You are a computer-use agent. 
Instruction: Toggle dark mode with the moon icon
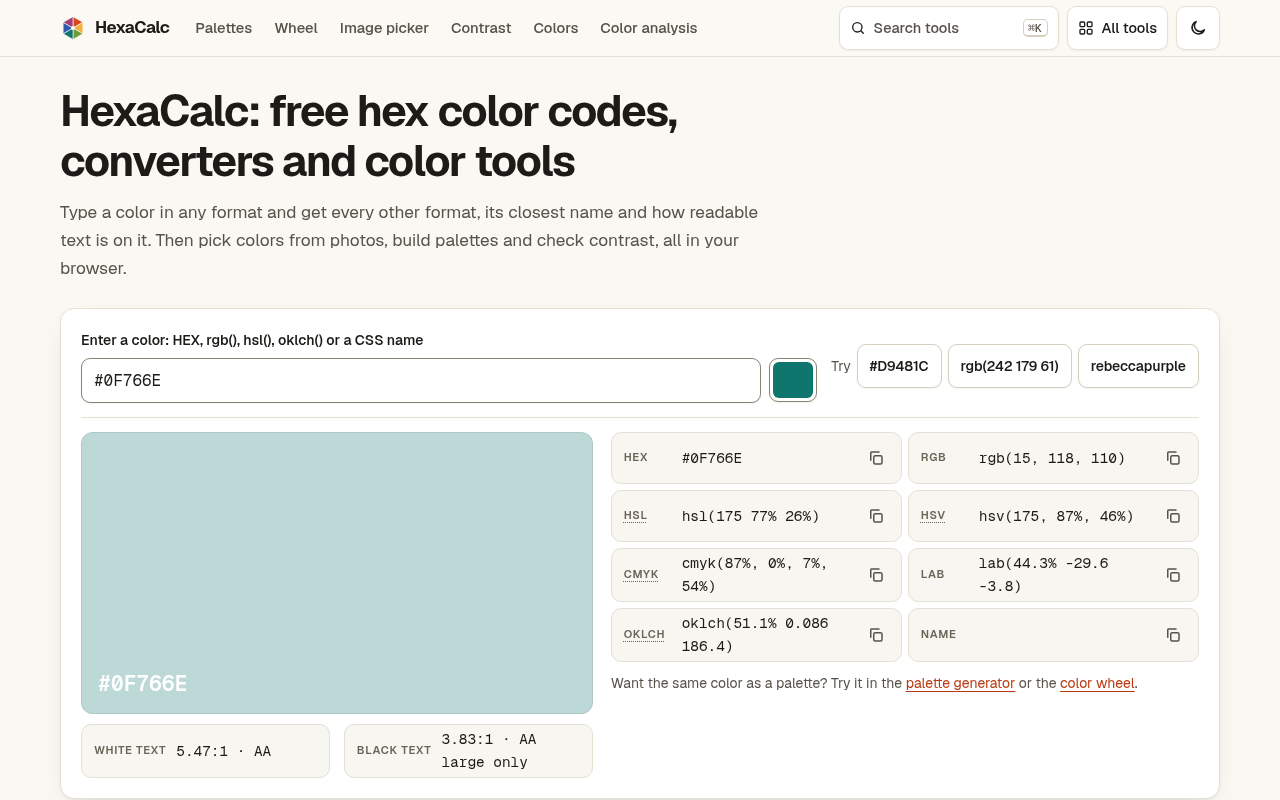pos(1198,28)
